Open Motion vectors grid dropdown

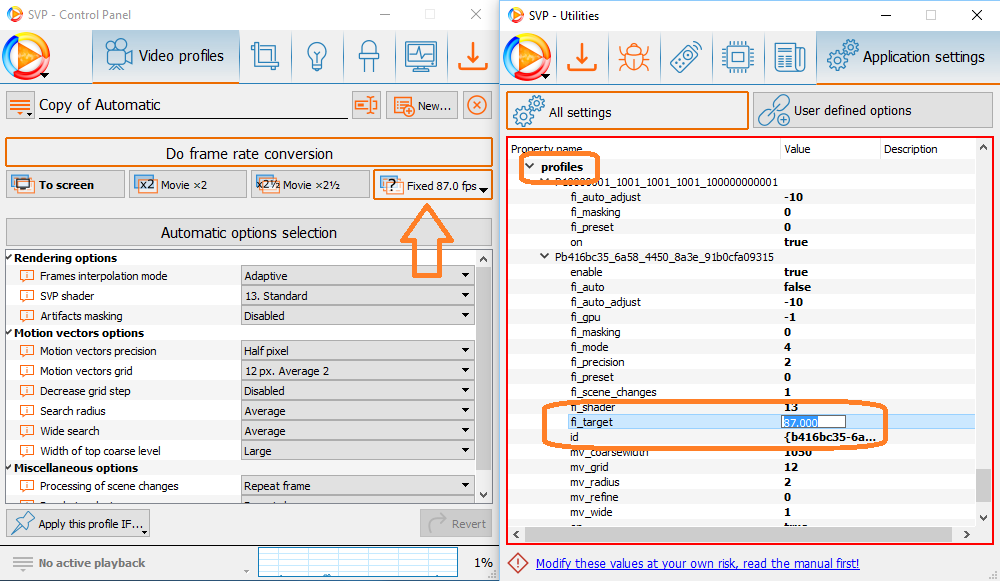coord(358,371)
